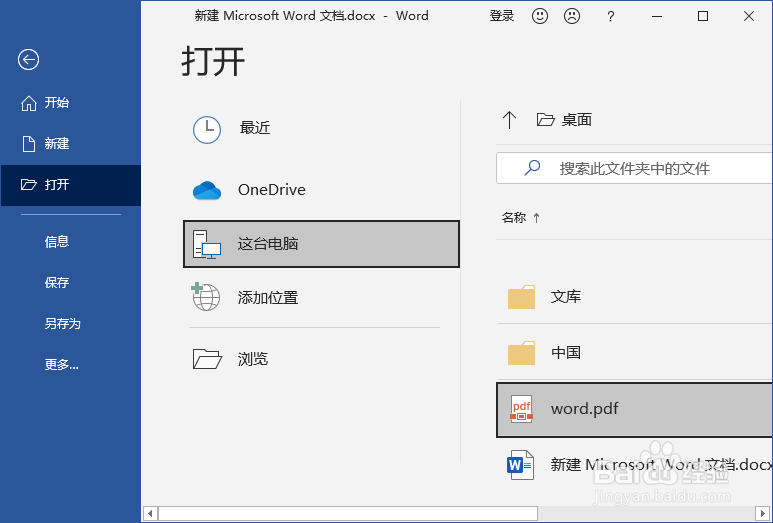This screenshot has width=773, height=523.
Task: Open the Browse folder icon
Action: click(x=206, y=358)
